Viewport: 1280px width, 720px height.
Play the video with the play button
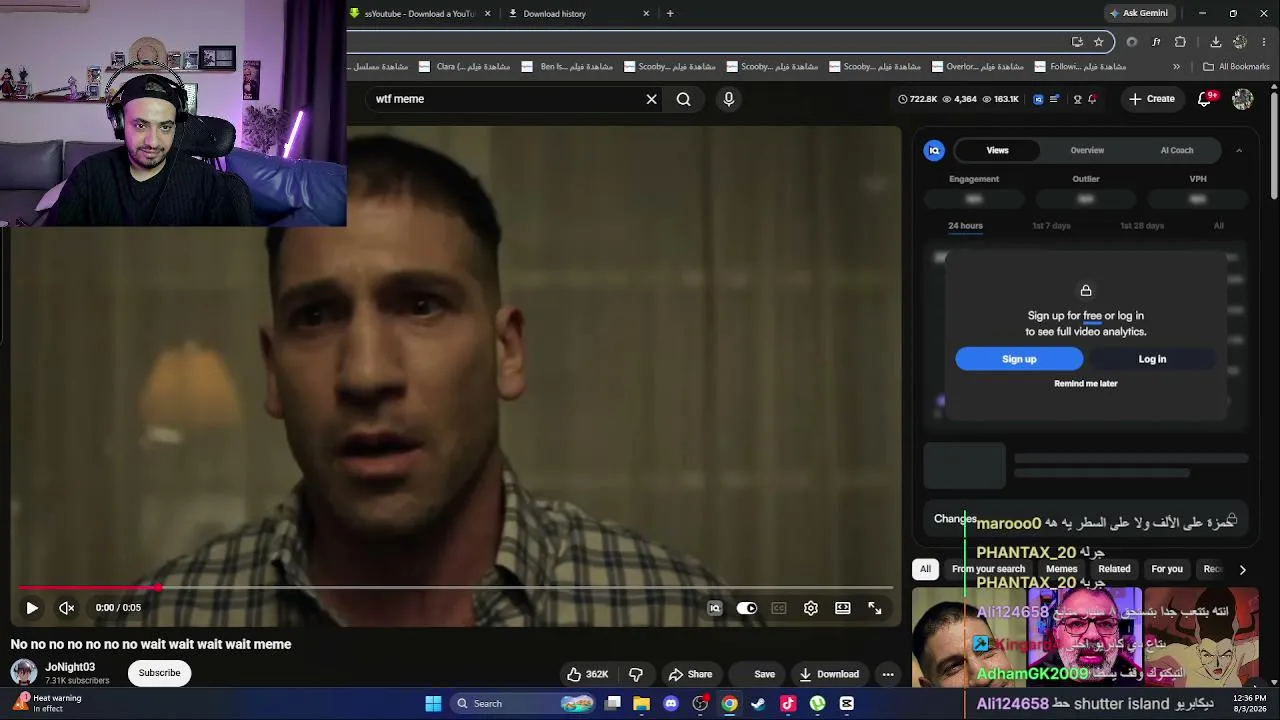pos(32,608)
